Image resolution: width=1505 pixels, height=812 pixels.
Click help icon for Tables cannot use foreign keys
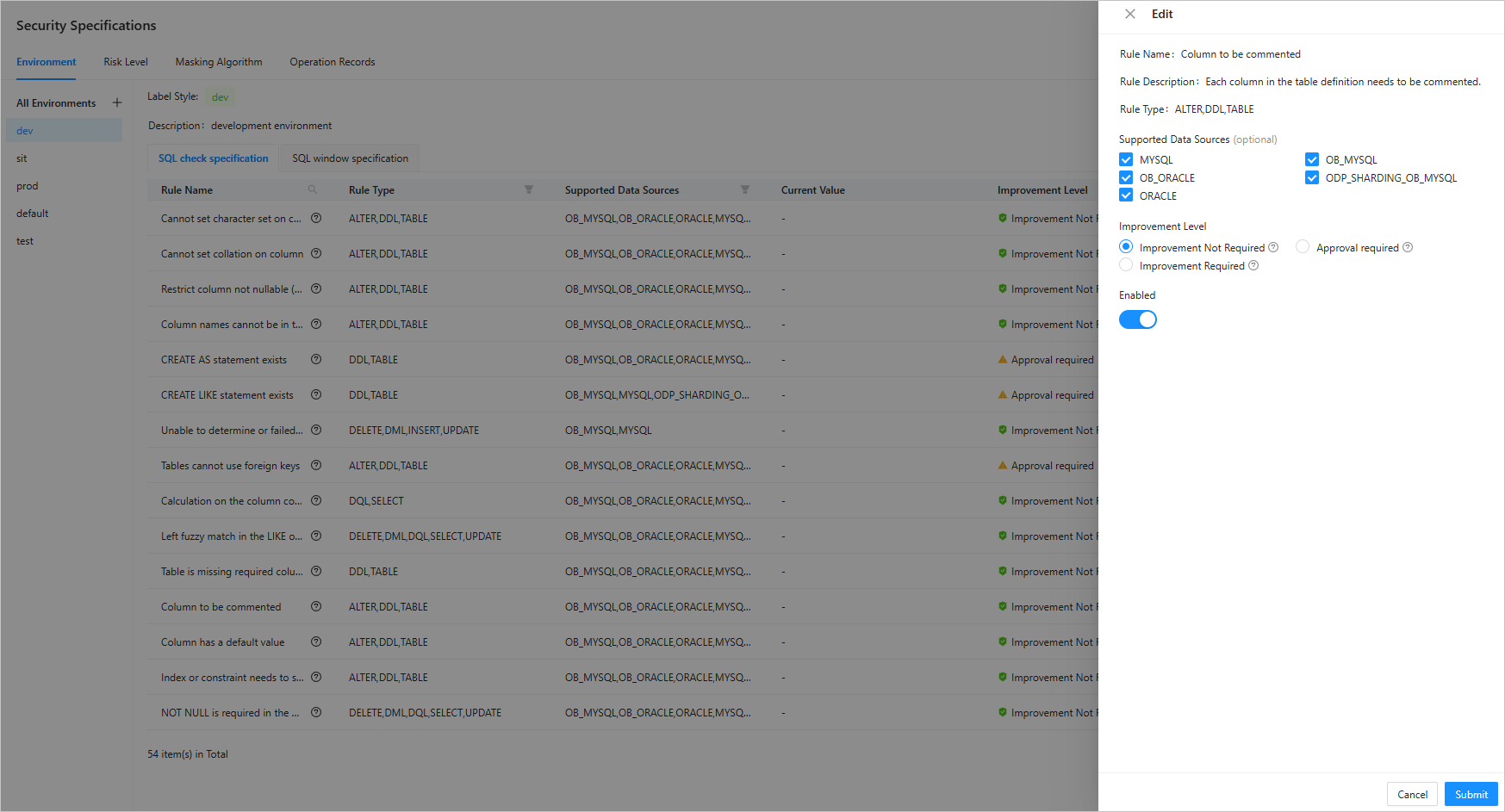(x=316, y=465)
